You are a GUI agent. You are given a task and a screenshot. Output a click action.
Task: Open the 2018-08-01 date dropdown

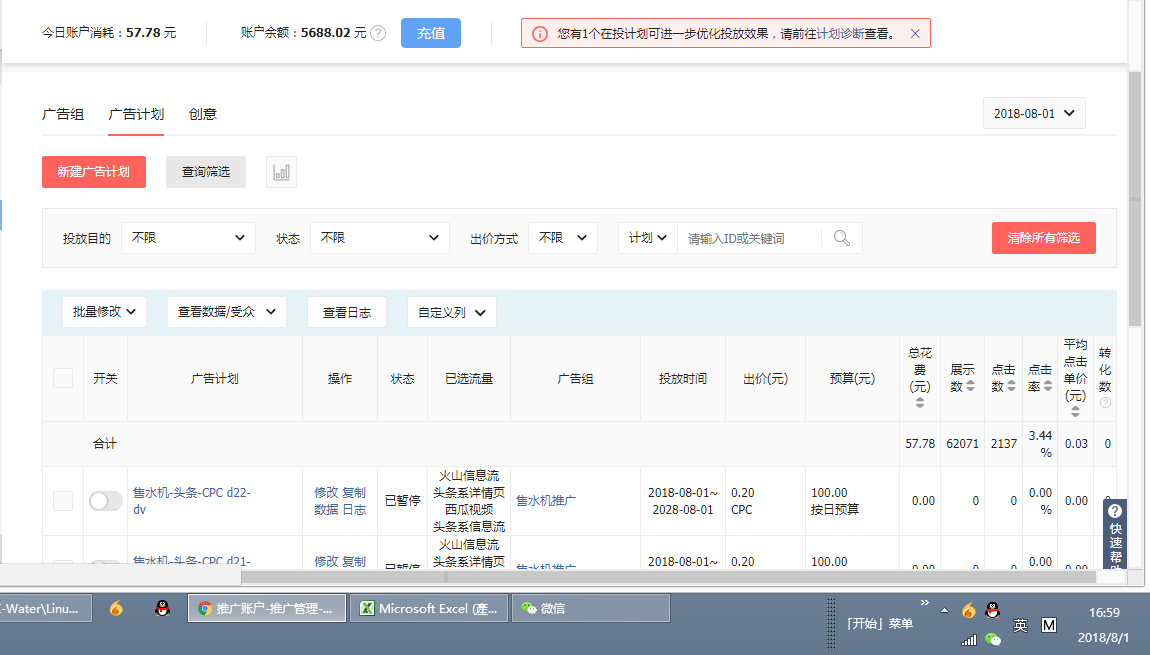point(1034,114)
